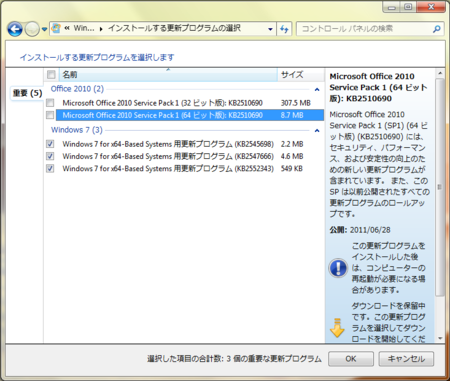
Task: Open the address bar history dropdown
Action: point(270,29)
